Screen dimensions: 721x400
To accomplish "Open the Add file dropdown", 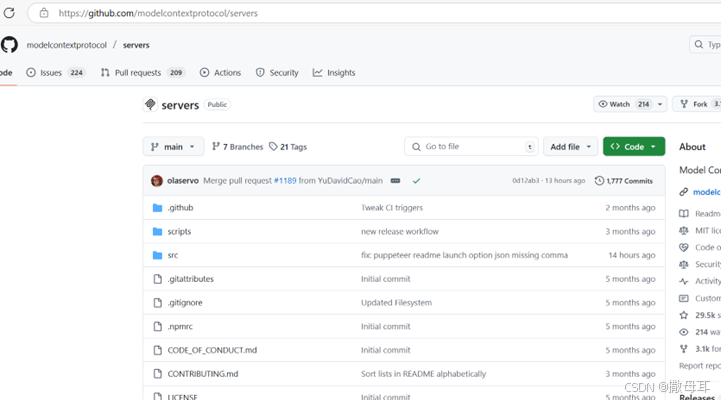I will coord(570,147).
